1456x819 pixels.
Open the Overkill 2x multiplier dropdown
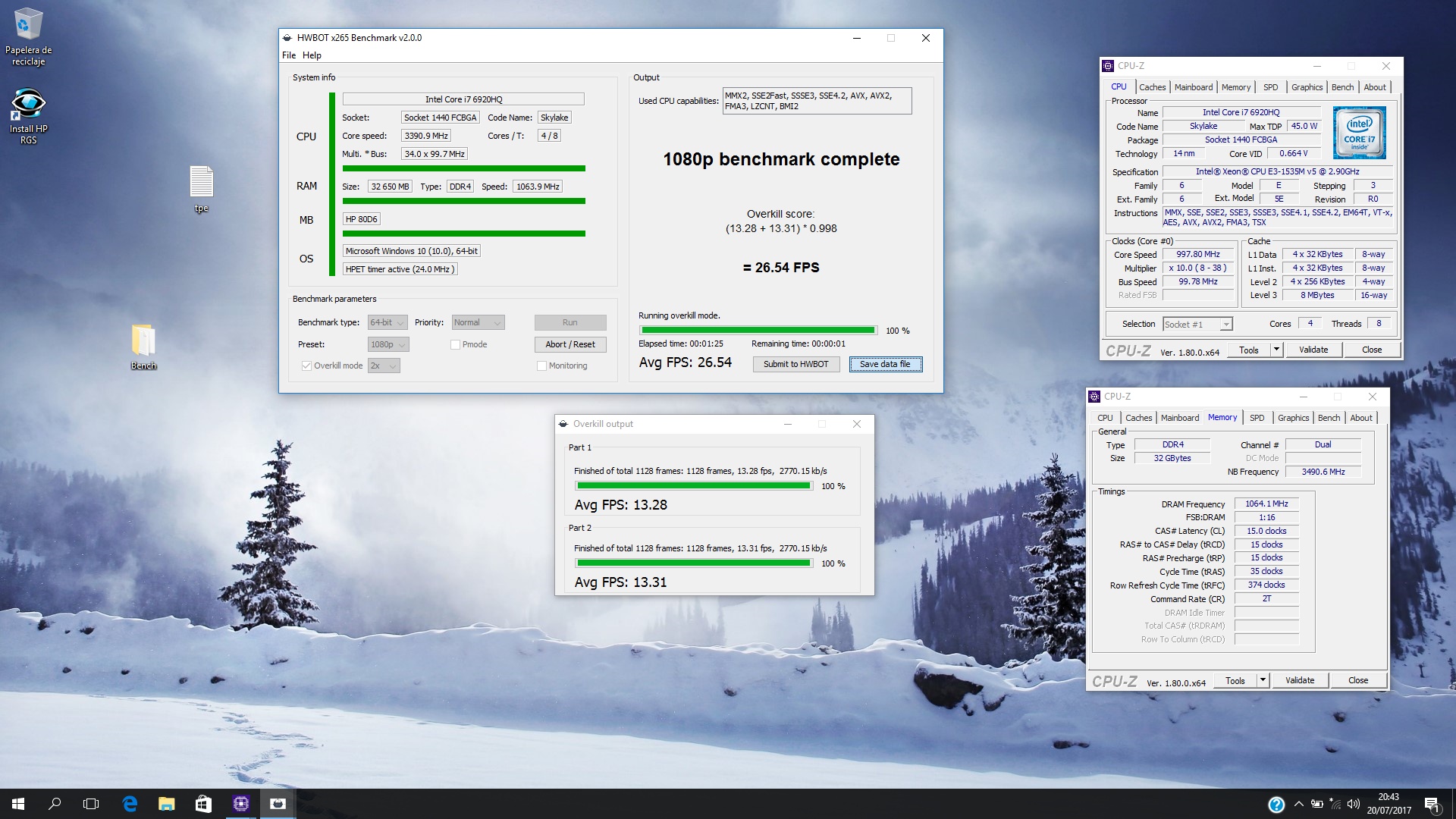(384, 366)
